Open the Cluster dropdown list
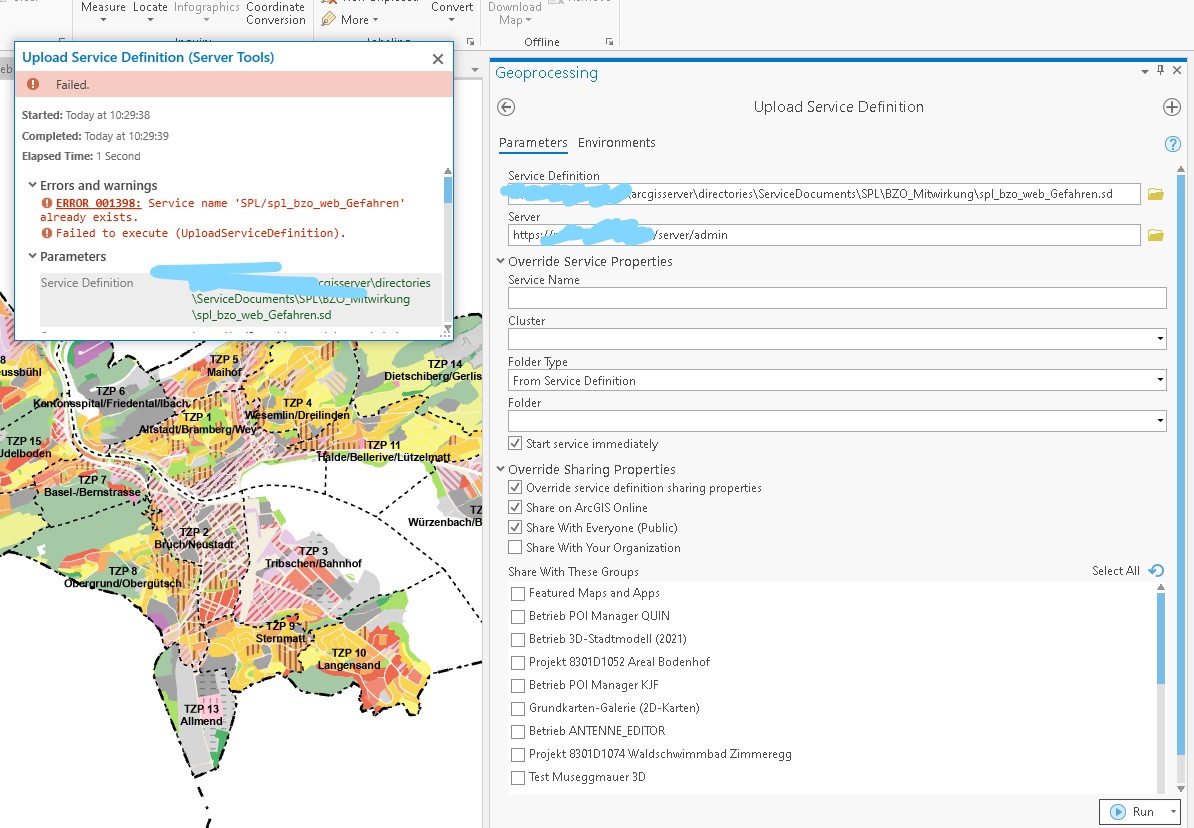This screenshot has height=828, width=1194. (1160, 340)
